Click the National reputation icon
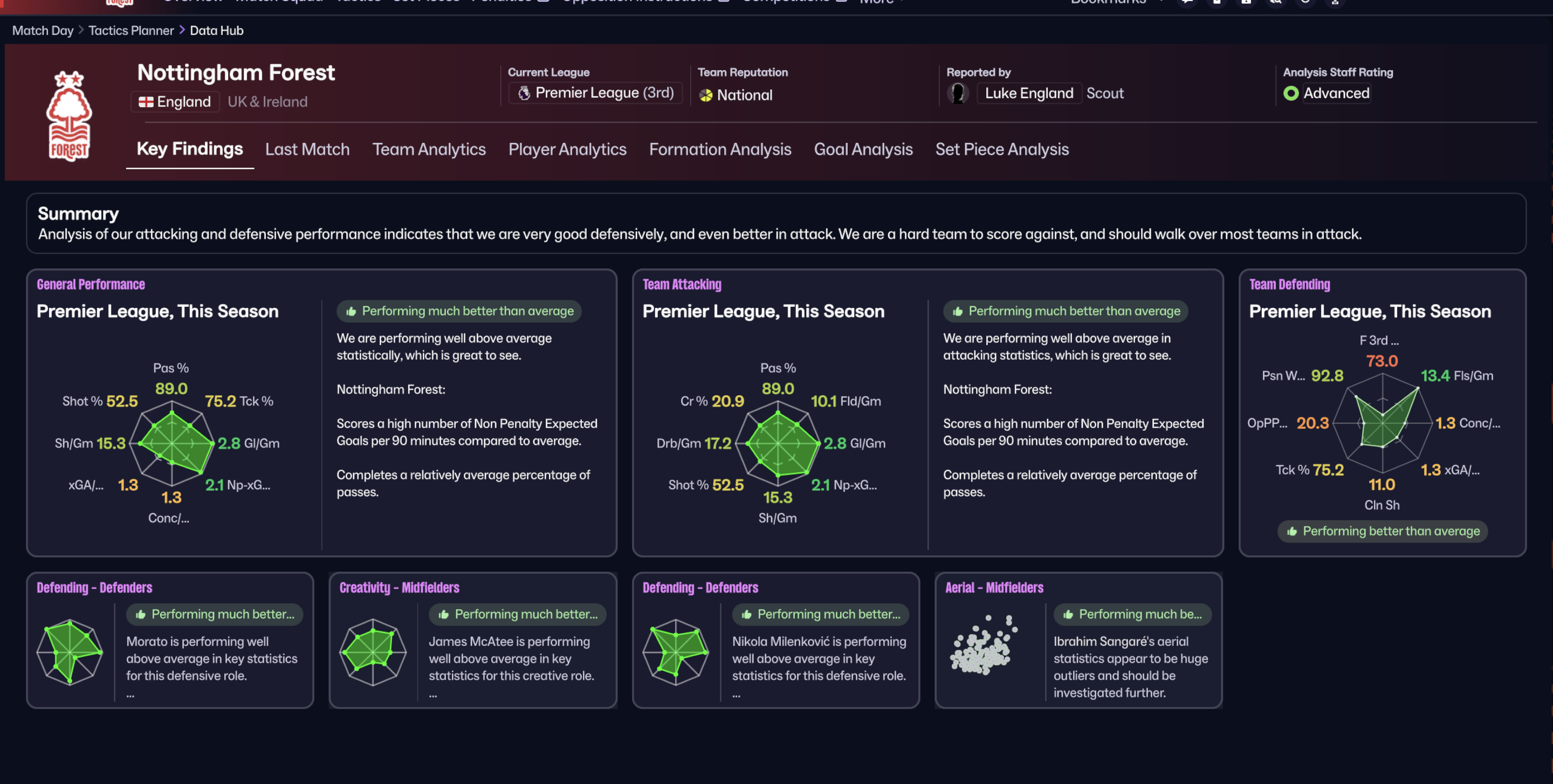This screenshot has width=1553, height=784. click(705, 95)
